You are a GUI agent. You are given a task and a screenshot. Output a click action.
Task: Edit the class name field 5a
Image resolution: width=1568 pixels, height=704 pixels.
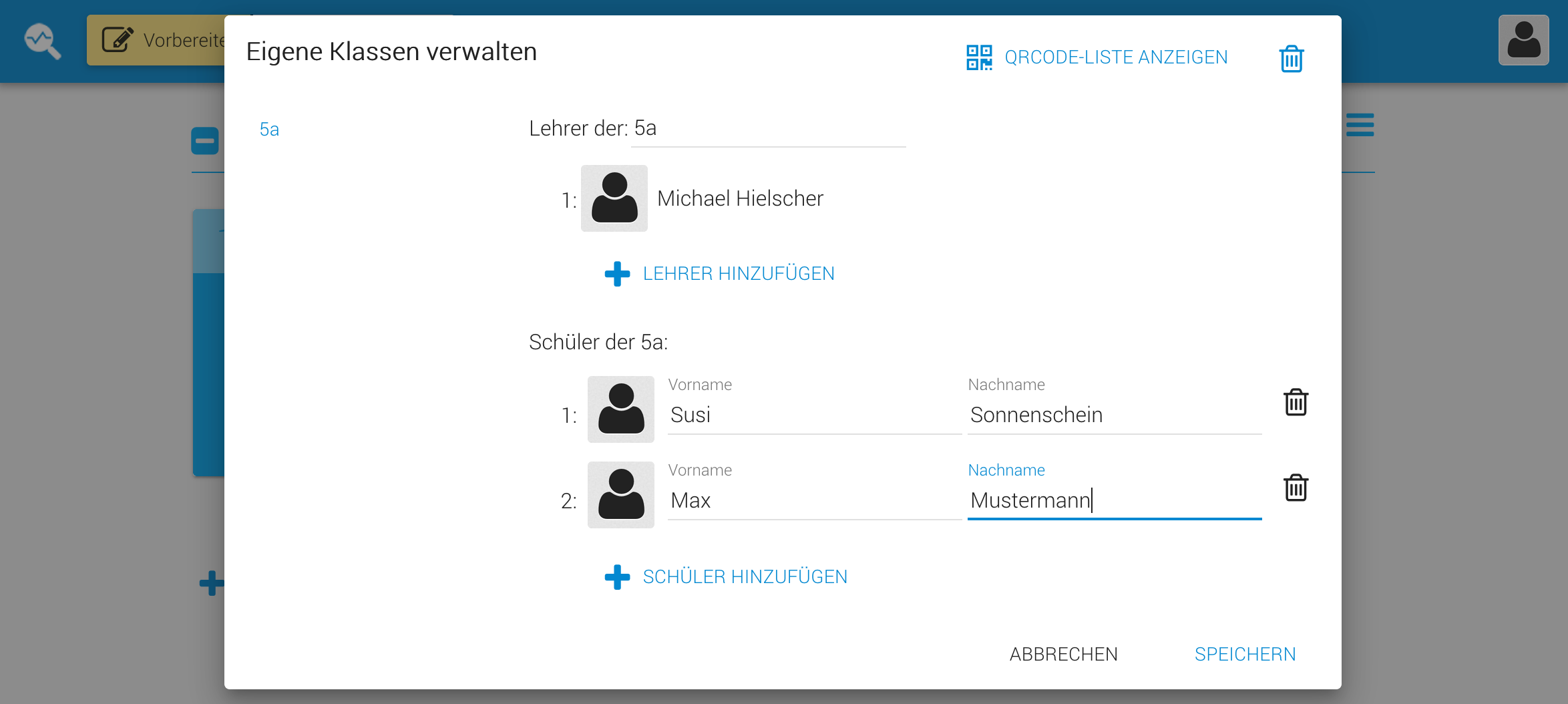click(768, 128)
